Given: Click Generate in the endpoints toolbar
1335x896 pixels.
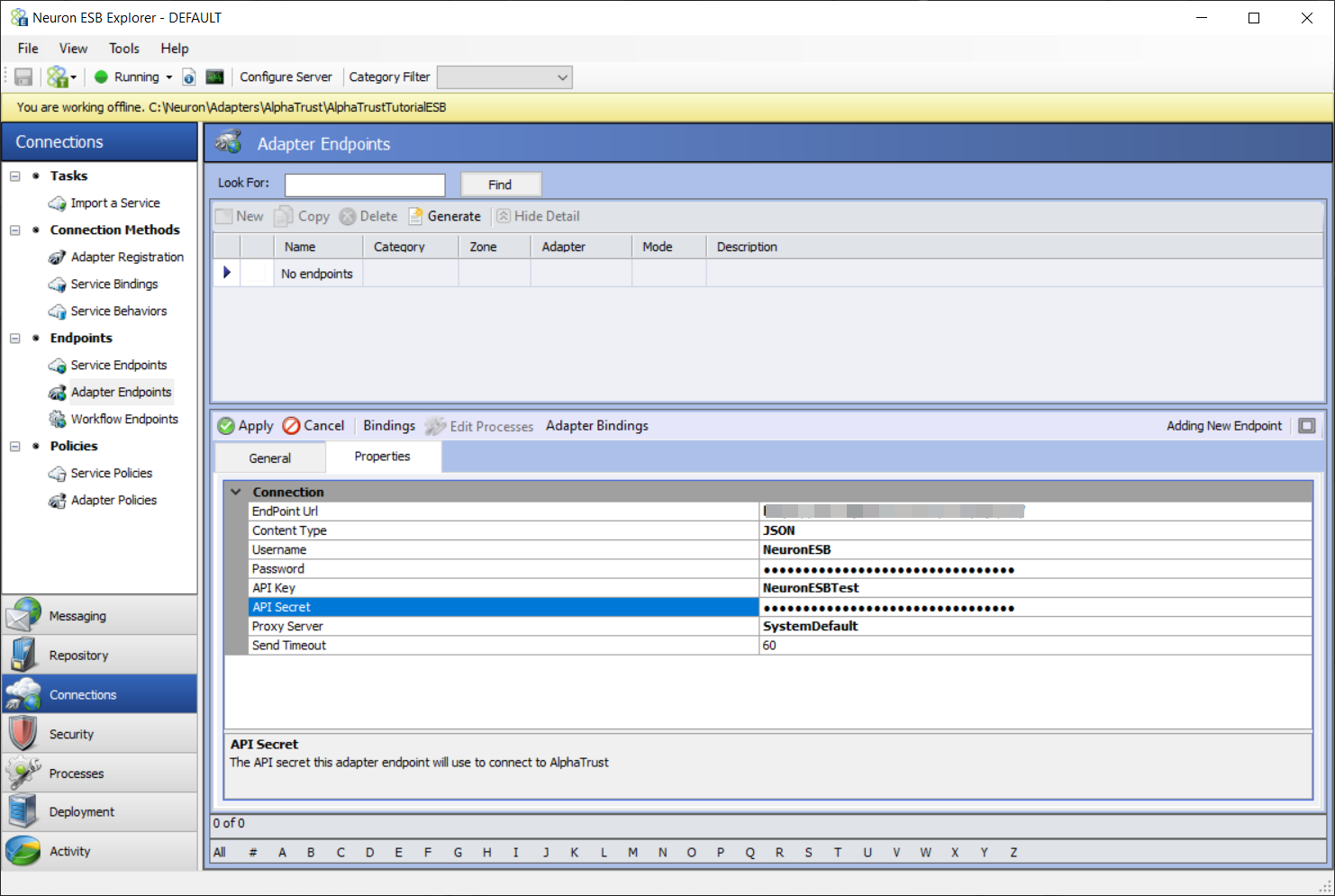Looking at the screenshot, I should coord(445,217).
